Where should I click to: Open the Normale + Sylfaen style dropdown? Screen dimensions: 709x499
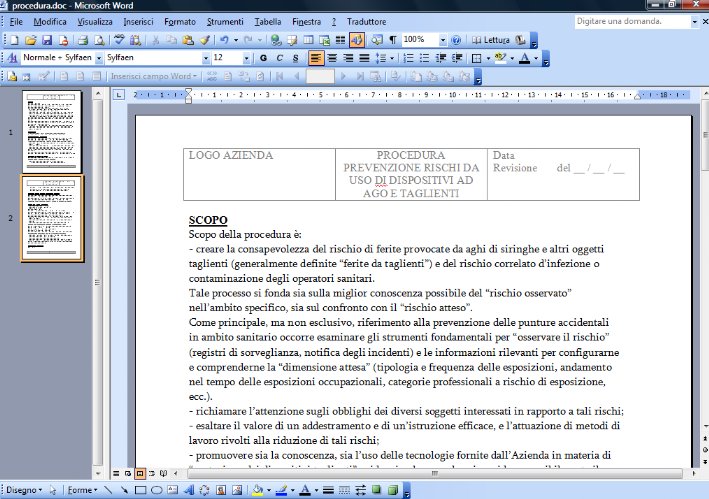[x=97, y=58]
